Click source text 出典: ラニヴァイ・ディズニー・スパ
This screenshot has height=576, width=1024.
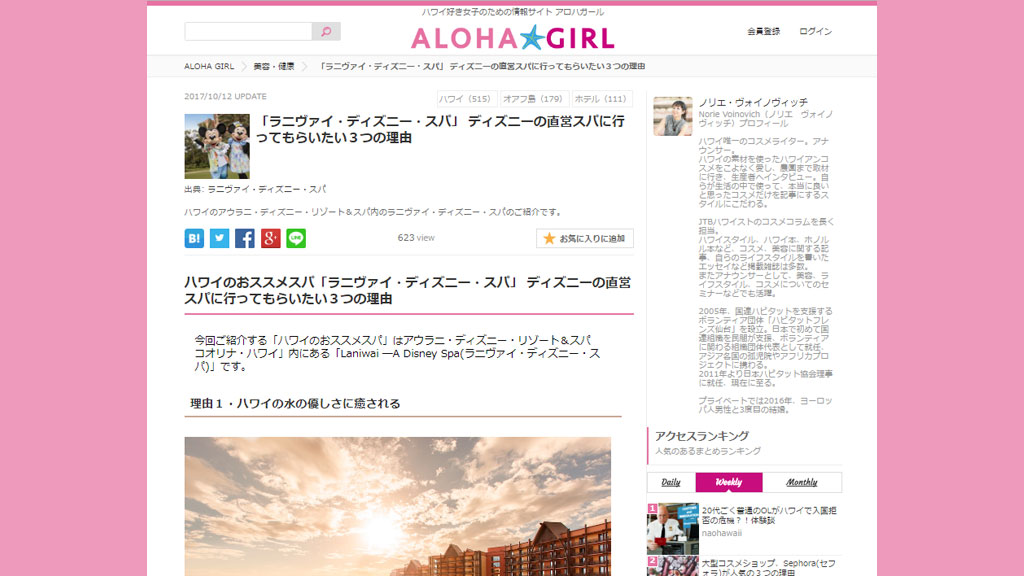coord(255,189)
